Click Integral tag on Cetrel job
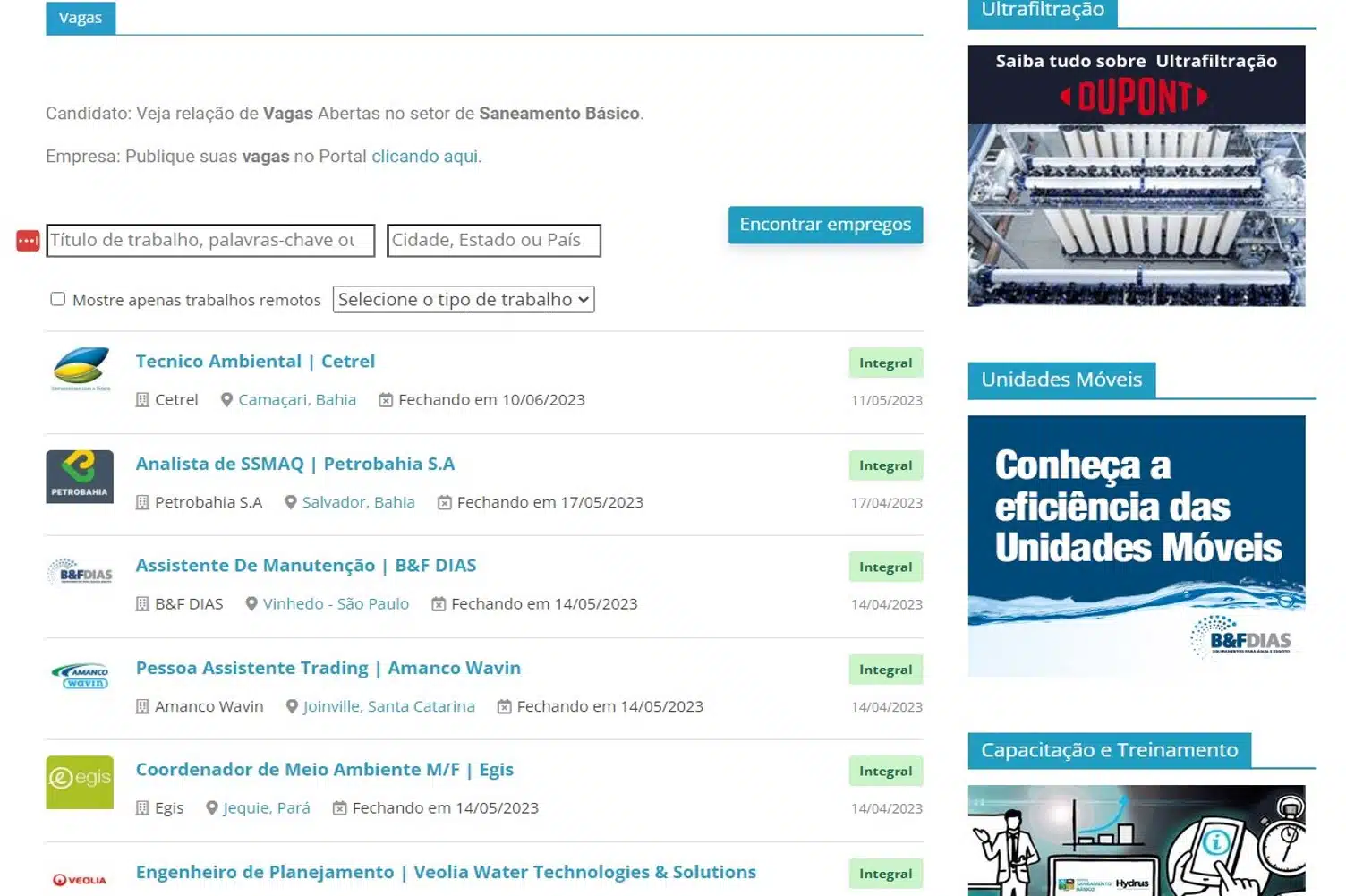Image resolution: width=1346 pixels, height=896 pixels. coord(886,363)
